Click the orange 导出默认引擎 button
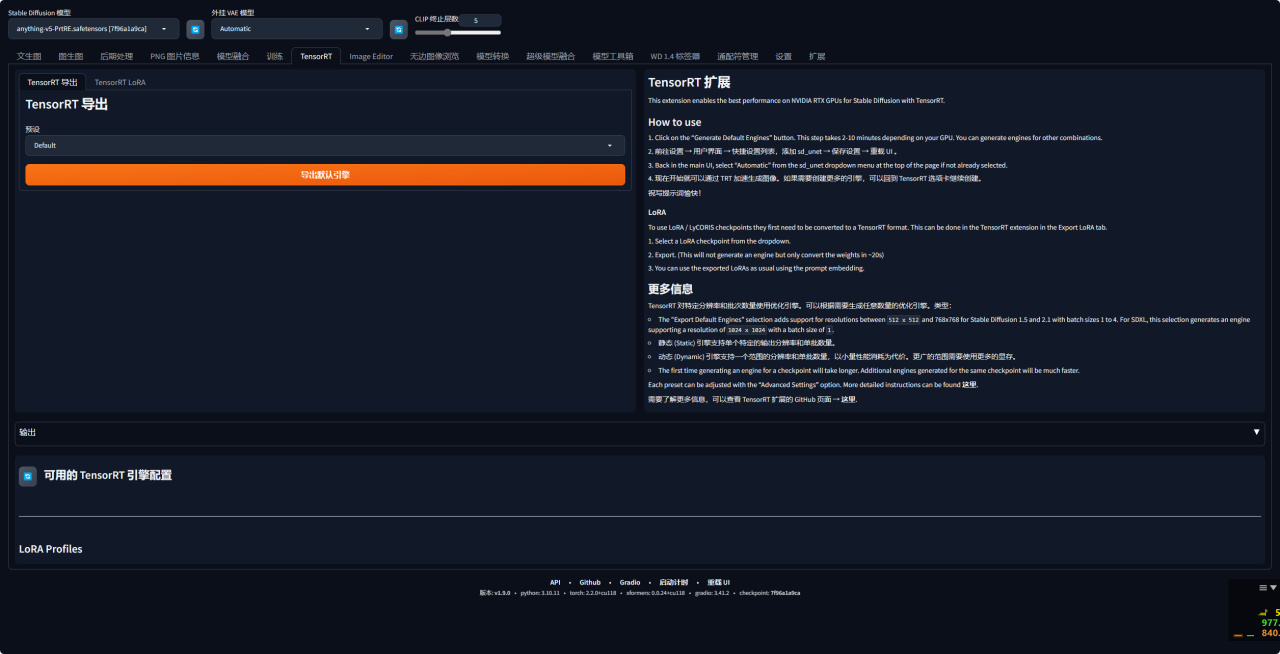Viewport: 1280px width, 654px height. pos(325,175)
